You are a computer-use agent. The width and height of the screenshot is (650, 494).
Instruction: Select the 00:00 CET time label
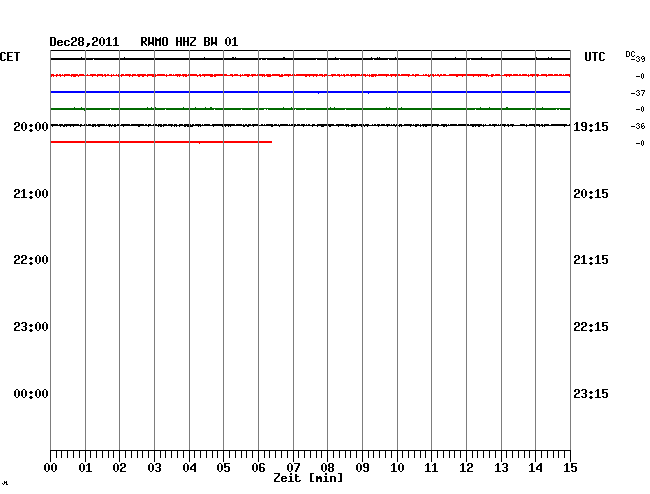(x=31, y=393)
